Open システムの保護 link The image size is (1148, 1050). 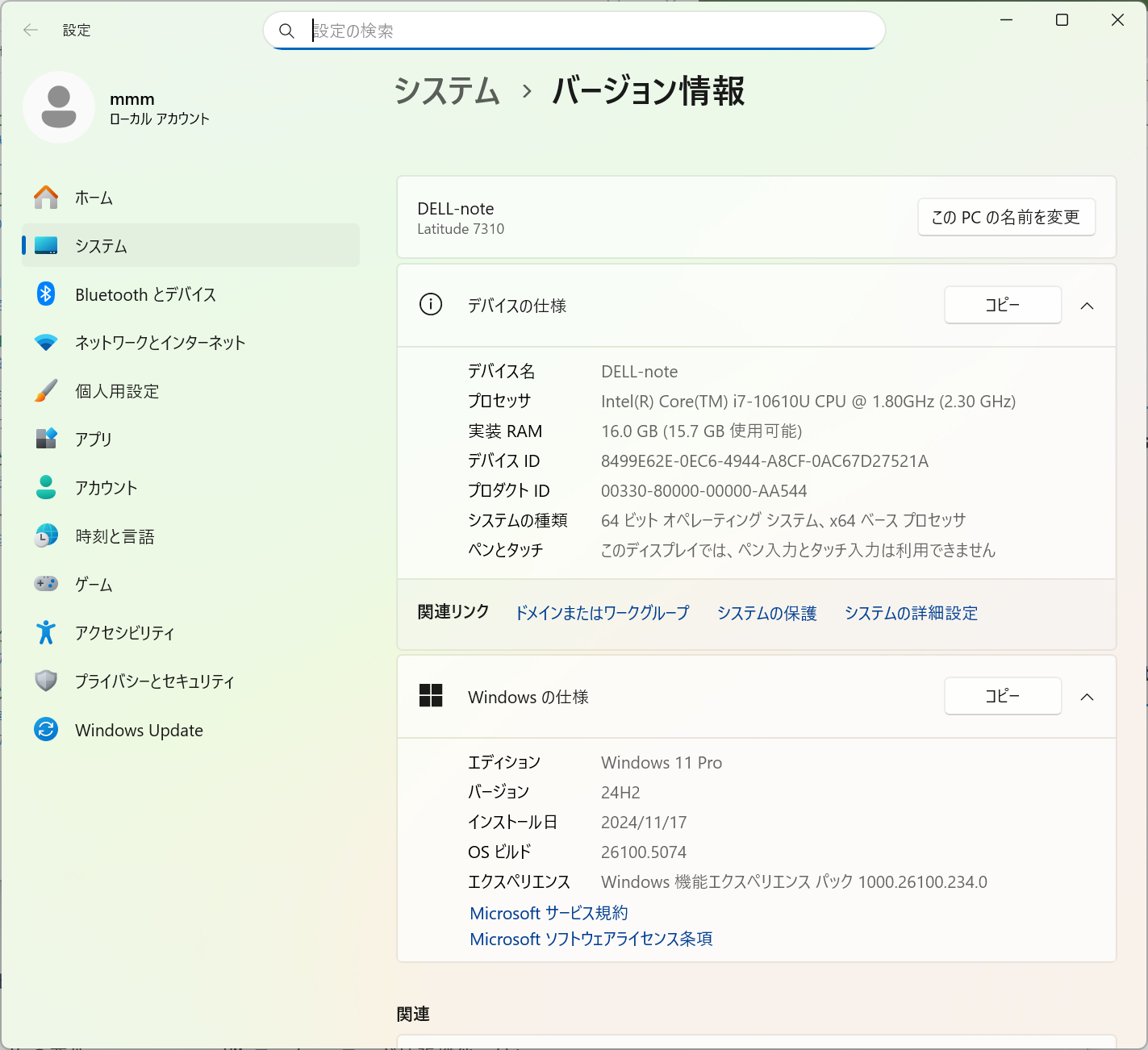[767, 613]
